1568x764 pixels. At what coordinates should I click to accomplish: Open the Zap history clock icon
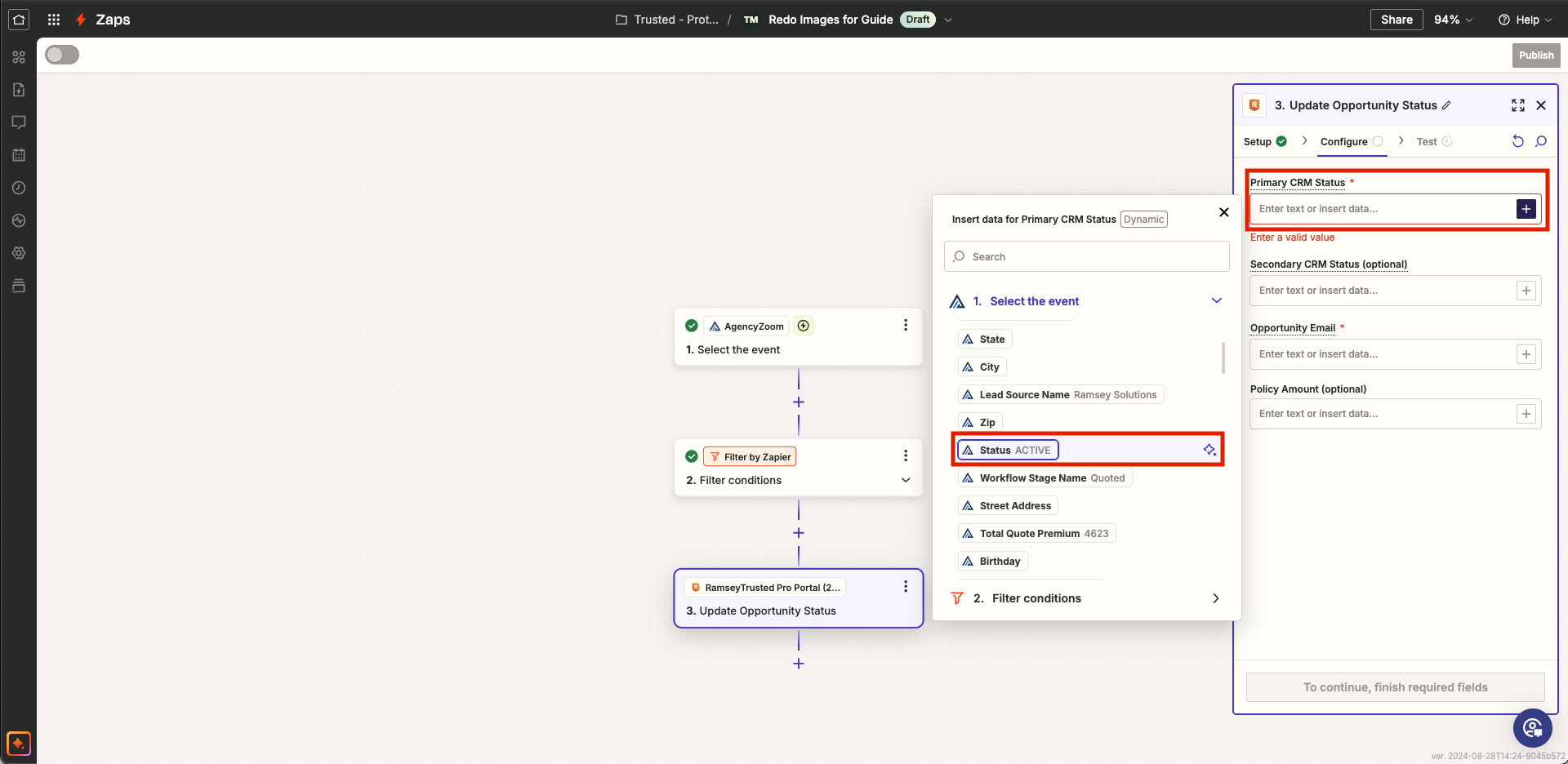[x=19, y=188]
